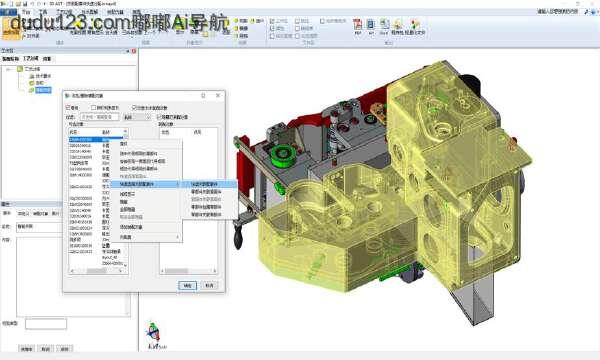Switch to the third tab in the left panel

click(47, 59)
